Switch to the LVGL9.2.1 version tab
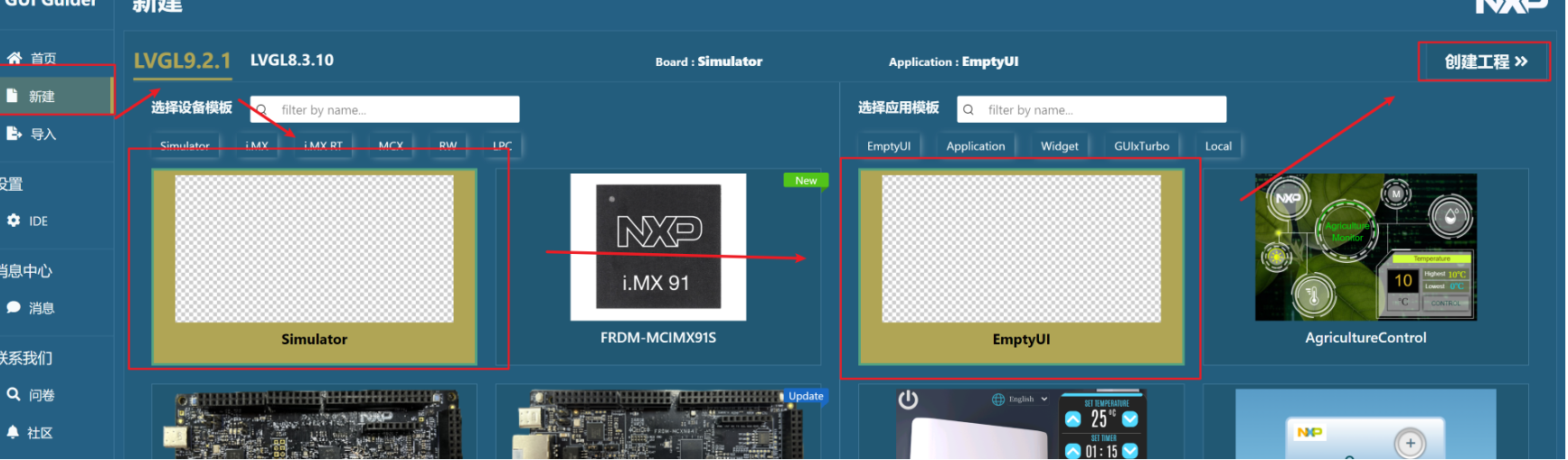This screenshot has width=1568, height=460. tap(182, 61)
